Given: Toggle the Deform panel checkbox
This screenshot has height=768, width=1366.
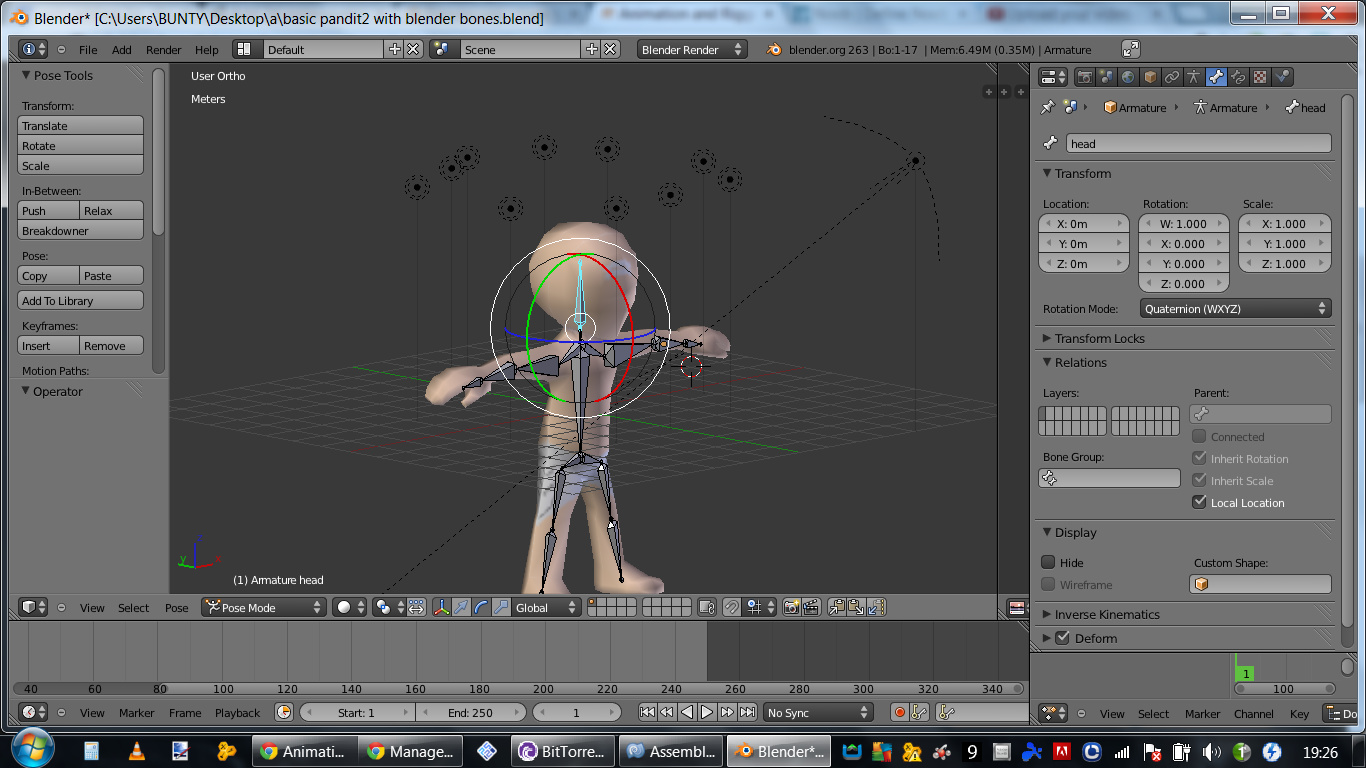Looking at the screenshot, I should tap(1062, 637).
